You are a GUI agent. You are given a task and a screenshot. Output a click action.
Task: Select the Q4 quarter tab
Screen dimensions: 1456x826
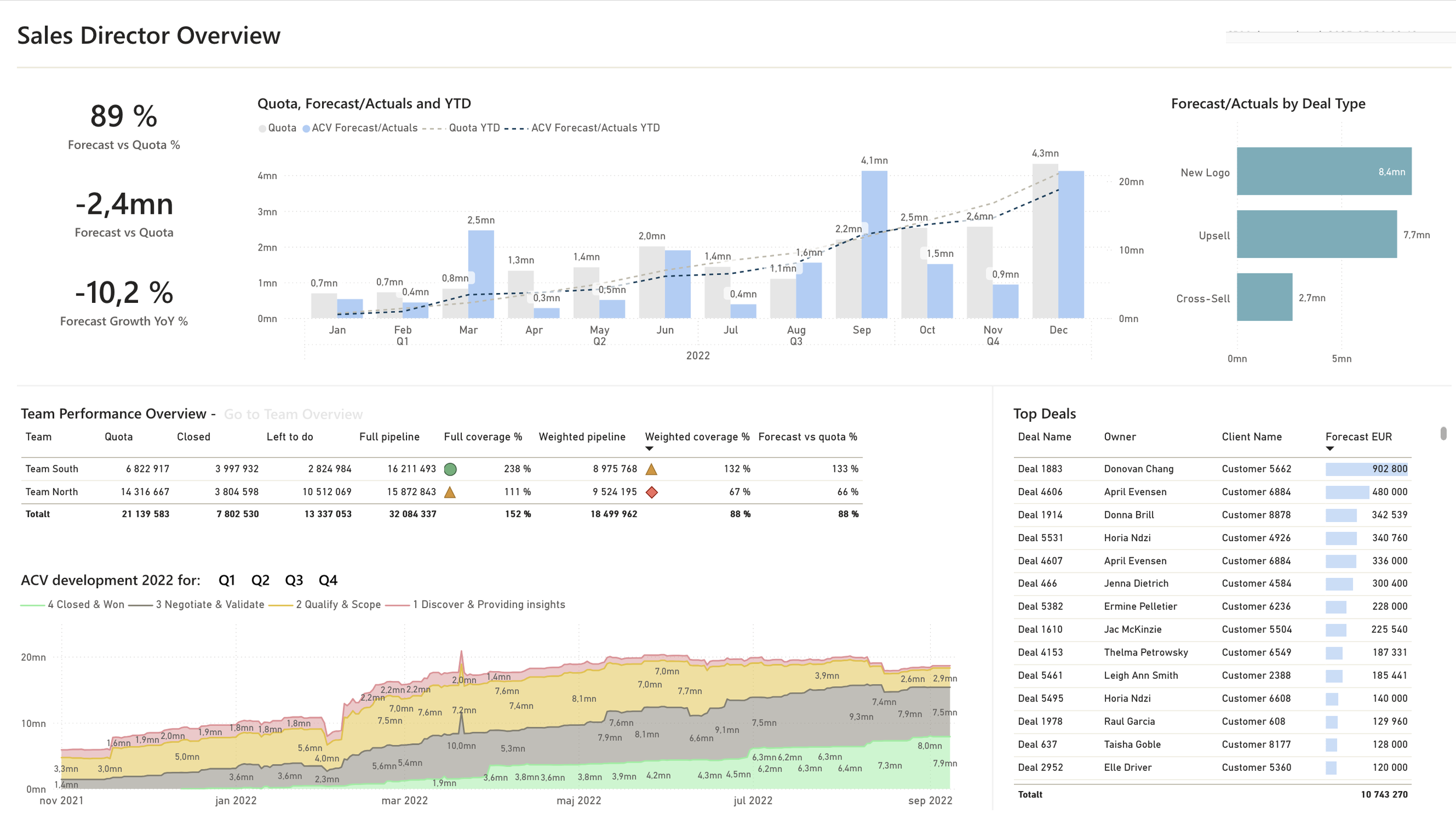(x=328, y=580)
